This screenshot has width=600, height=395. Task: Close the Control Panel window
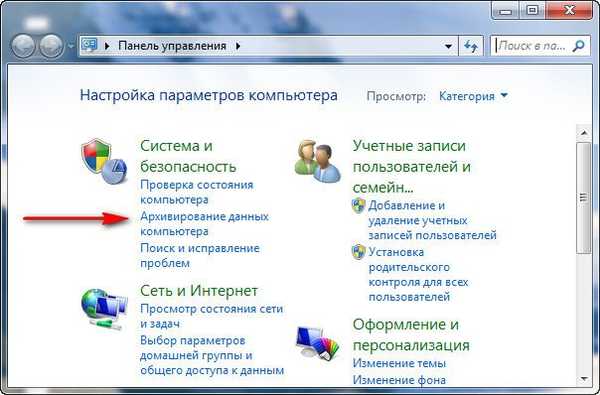(x=569, y=10)
